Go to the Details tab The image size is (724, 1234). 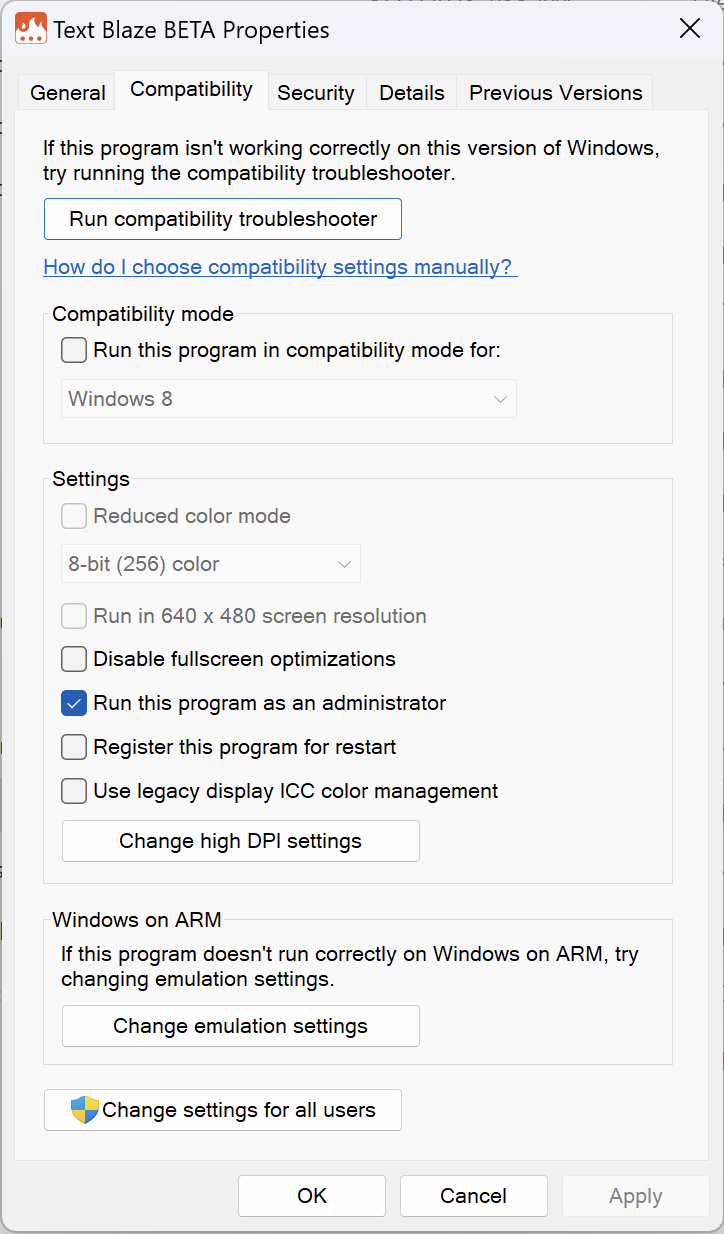pos(412,93)
